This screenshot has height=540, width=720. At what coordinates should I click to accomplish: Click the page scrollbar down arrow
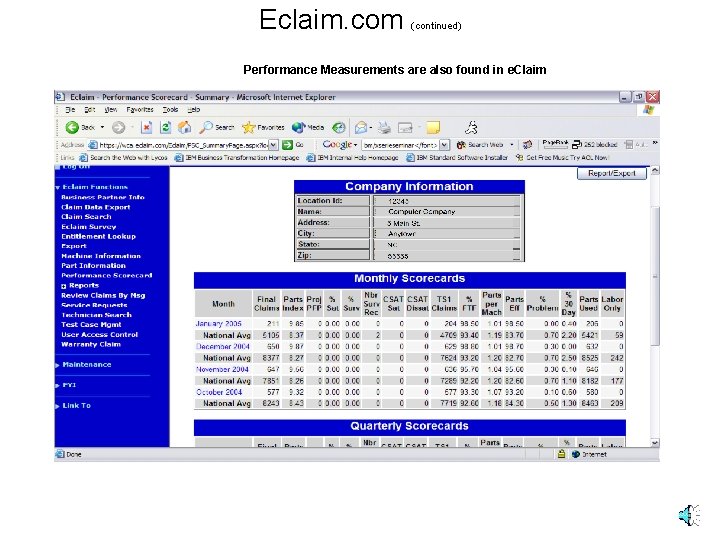655,443
